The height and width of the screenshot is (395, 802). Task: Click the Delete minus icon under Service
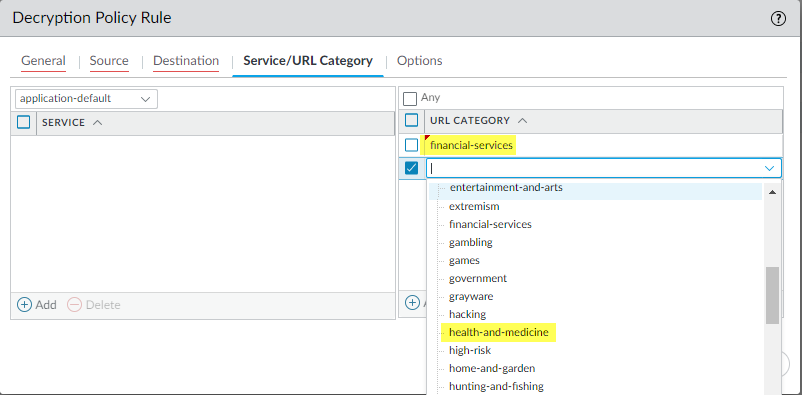[75, 304]
